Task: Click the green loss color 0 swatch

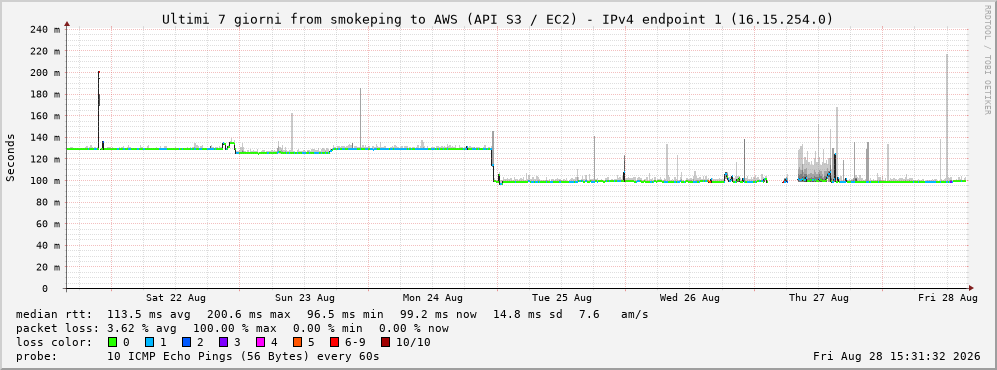Action: [113, 343]
